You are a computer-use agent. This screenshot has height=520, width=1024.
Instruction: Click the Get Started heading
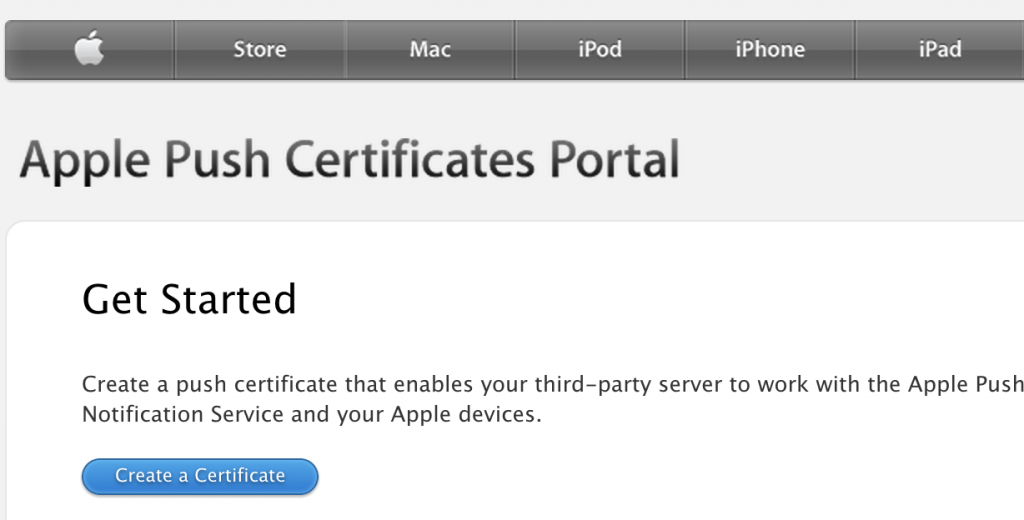click(189, 299)
